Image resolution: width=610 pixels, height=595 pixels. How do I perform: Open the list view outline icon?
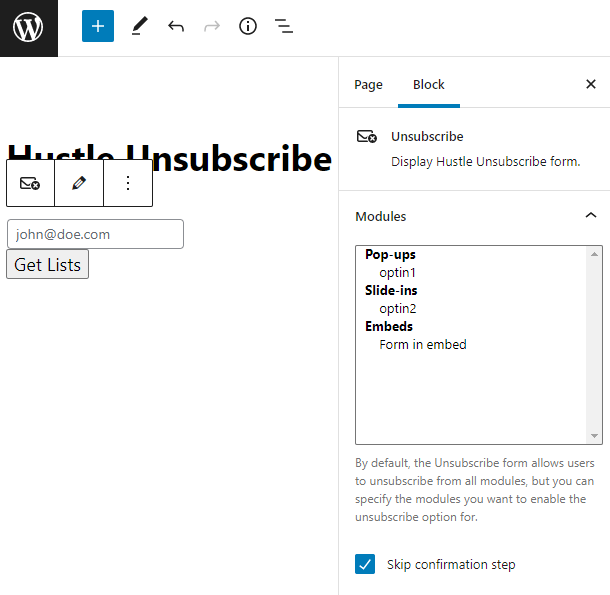tap(284, 26)
